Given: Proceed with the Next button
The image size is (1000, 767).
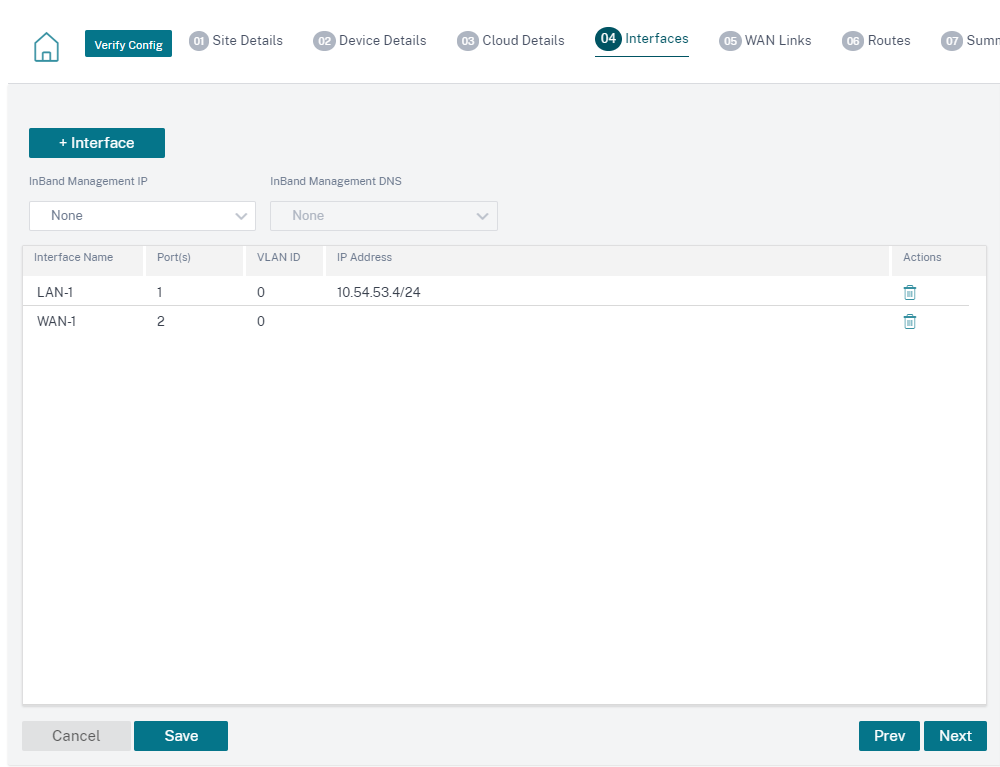Looking at the screenshot, I should pyautogui.click(x=955, y=736).
